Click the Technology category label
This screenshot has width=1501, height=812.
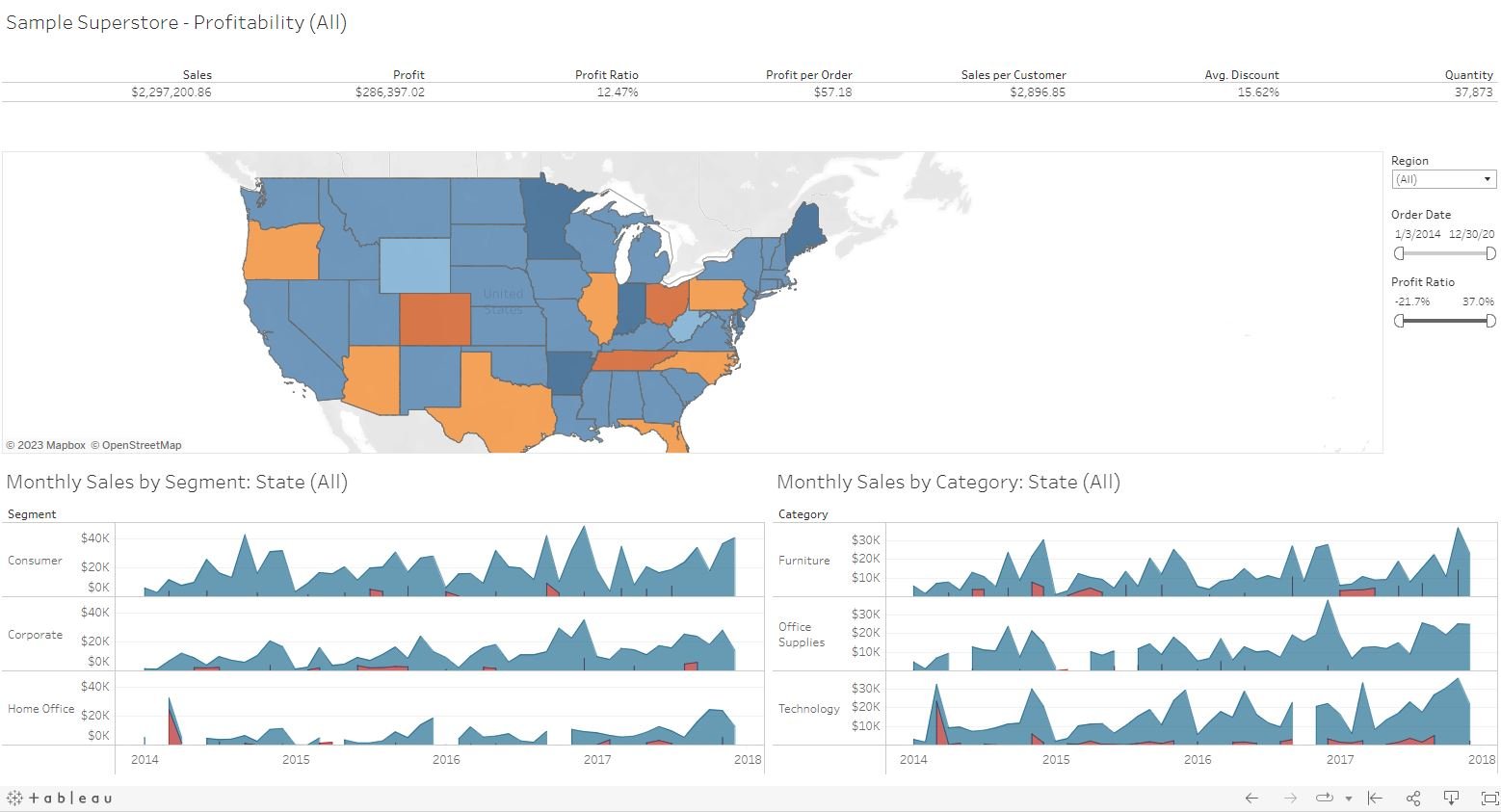coord(808,709)
